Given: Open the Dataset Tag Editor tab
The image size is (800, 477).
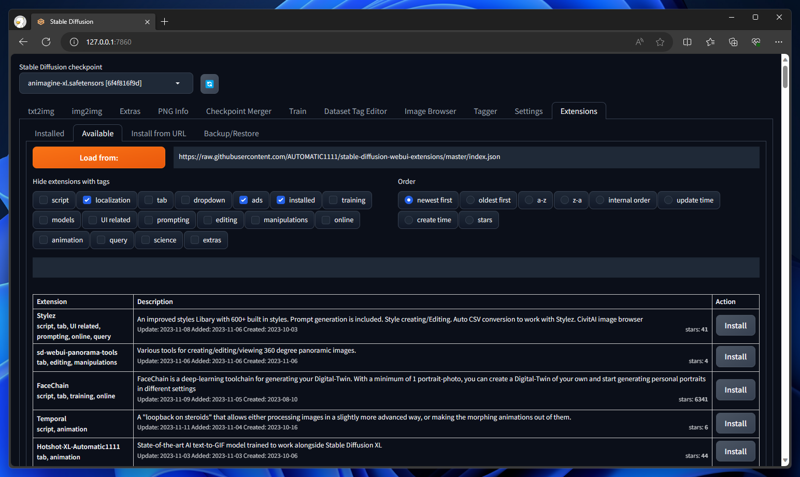Looking at the screenshot, I should point(355,111).
